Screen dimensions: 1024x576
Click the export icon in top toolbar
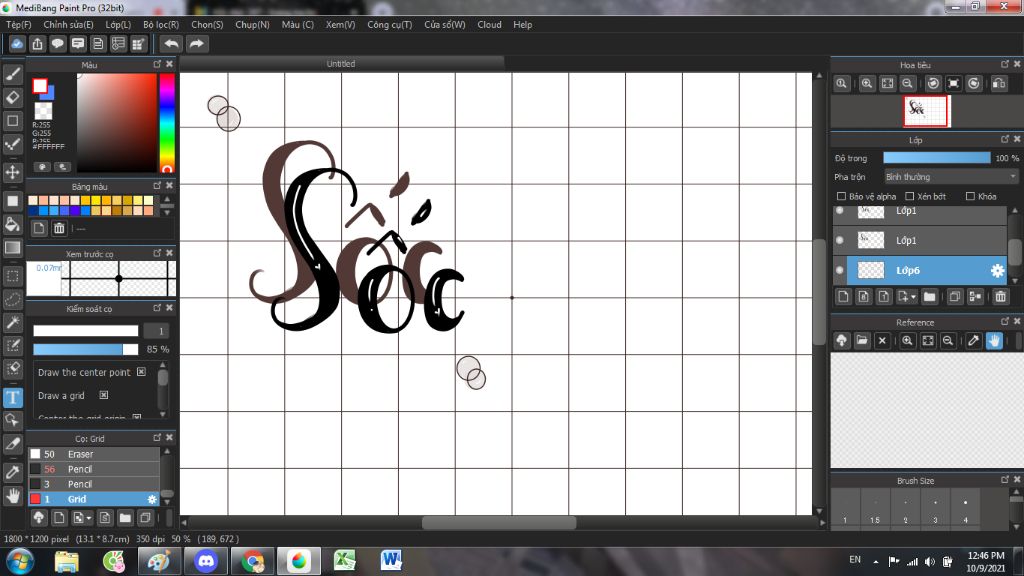pos(37,44)
